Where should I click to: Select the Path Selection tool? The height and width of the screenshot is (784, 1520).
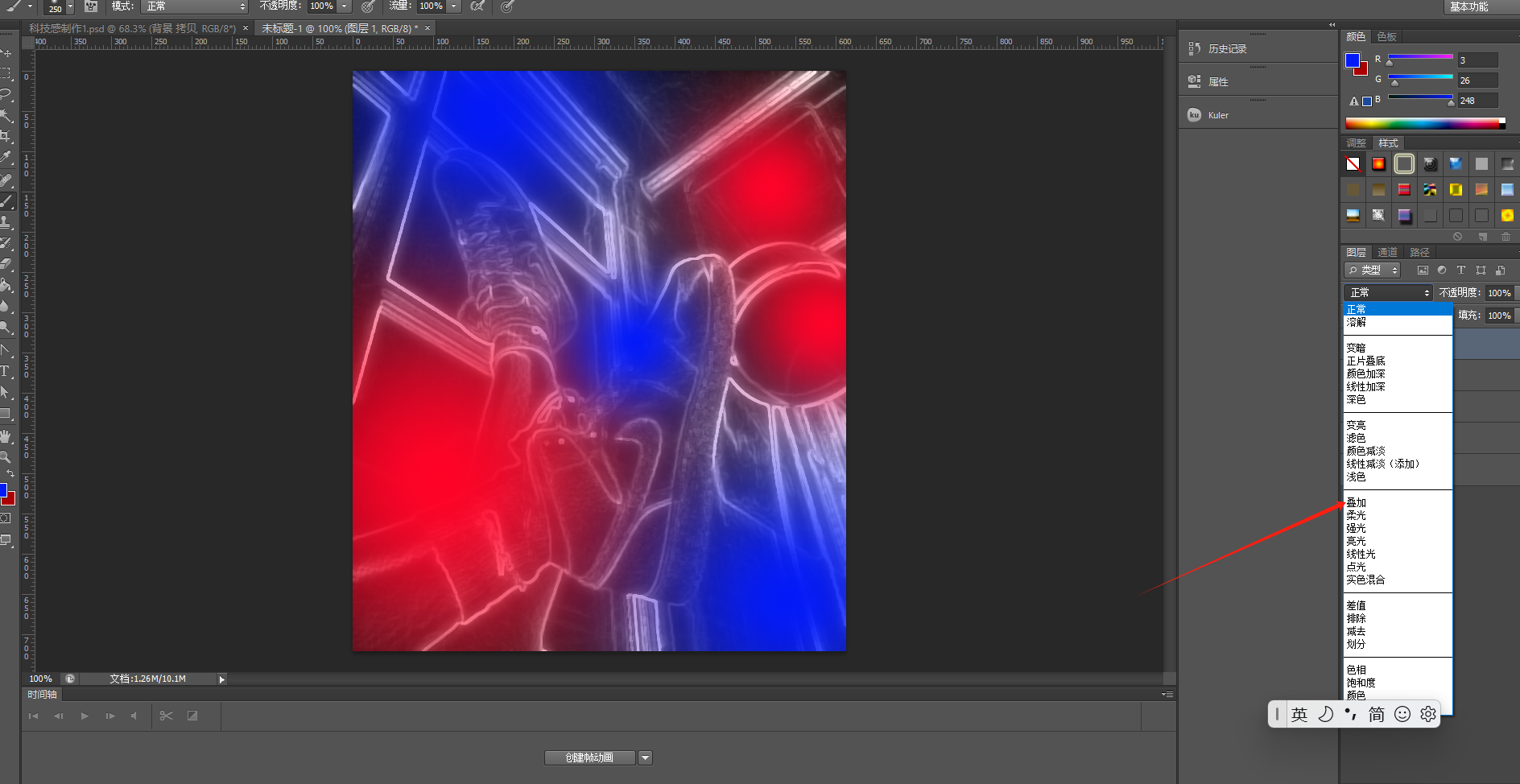[x=6, y=392]
